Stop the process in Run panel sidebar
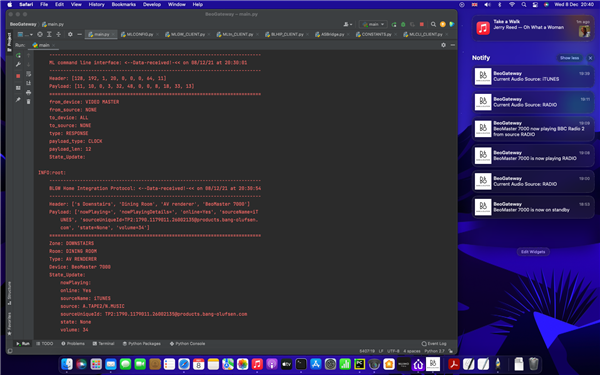The width and height of the screenshot is (600, 375). point(18,76)
